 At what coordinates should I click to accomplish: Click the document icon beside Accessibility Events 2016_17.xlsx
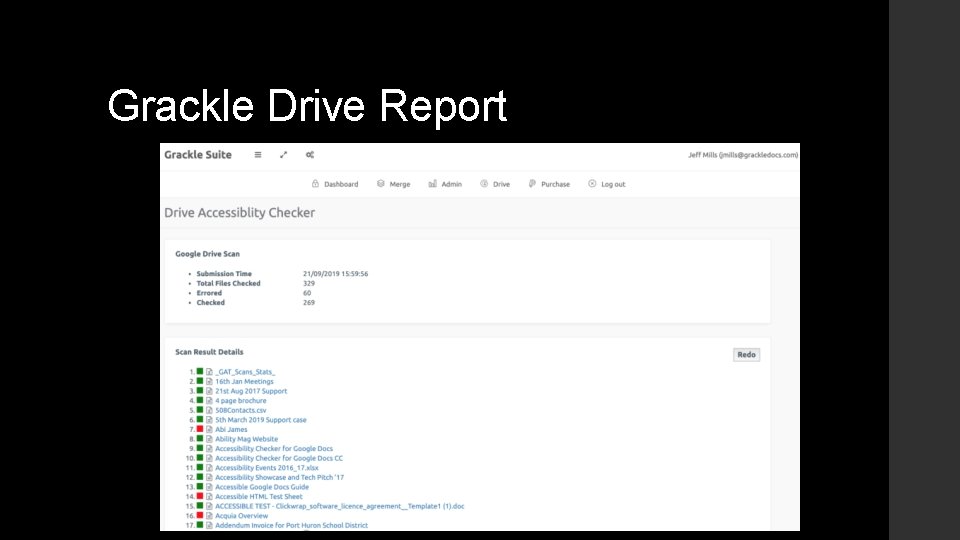pyautogui.click(x=209, y=468)
